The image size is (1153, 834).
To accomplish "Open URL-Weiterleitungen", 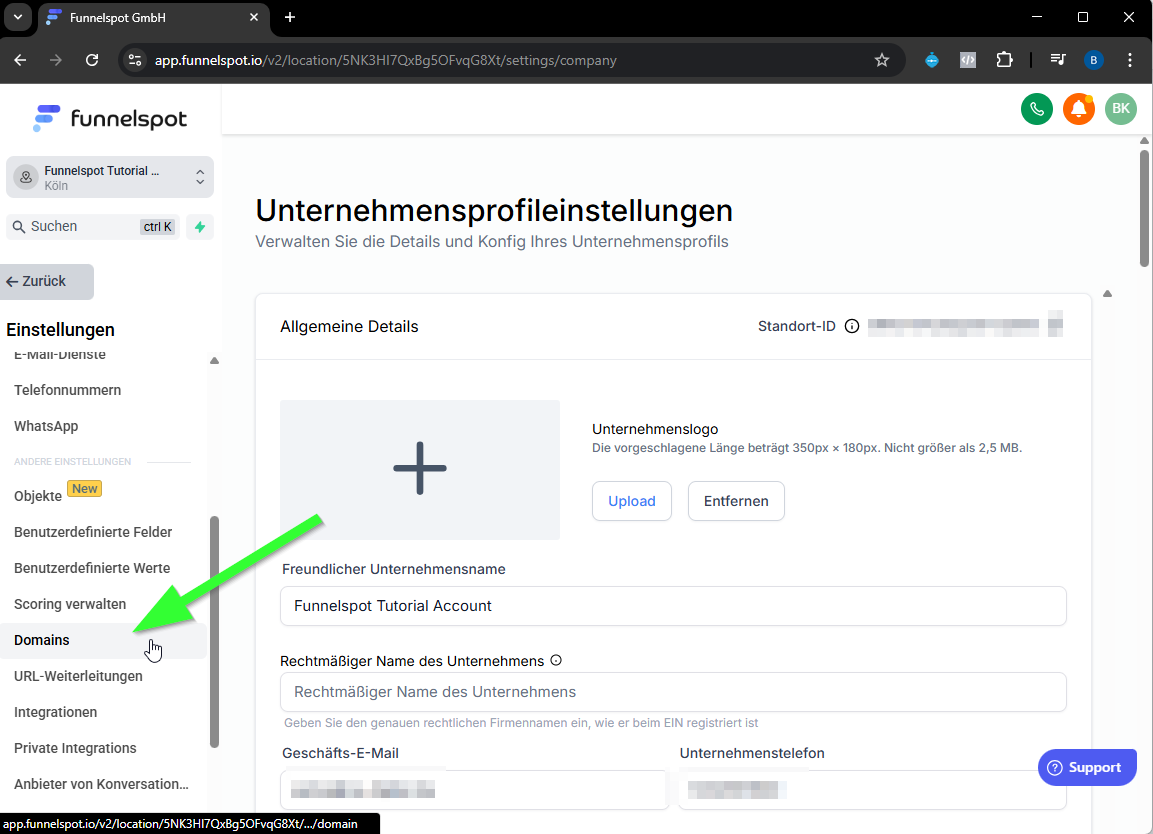I will tap(78, 676).
